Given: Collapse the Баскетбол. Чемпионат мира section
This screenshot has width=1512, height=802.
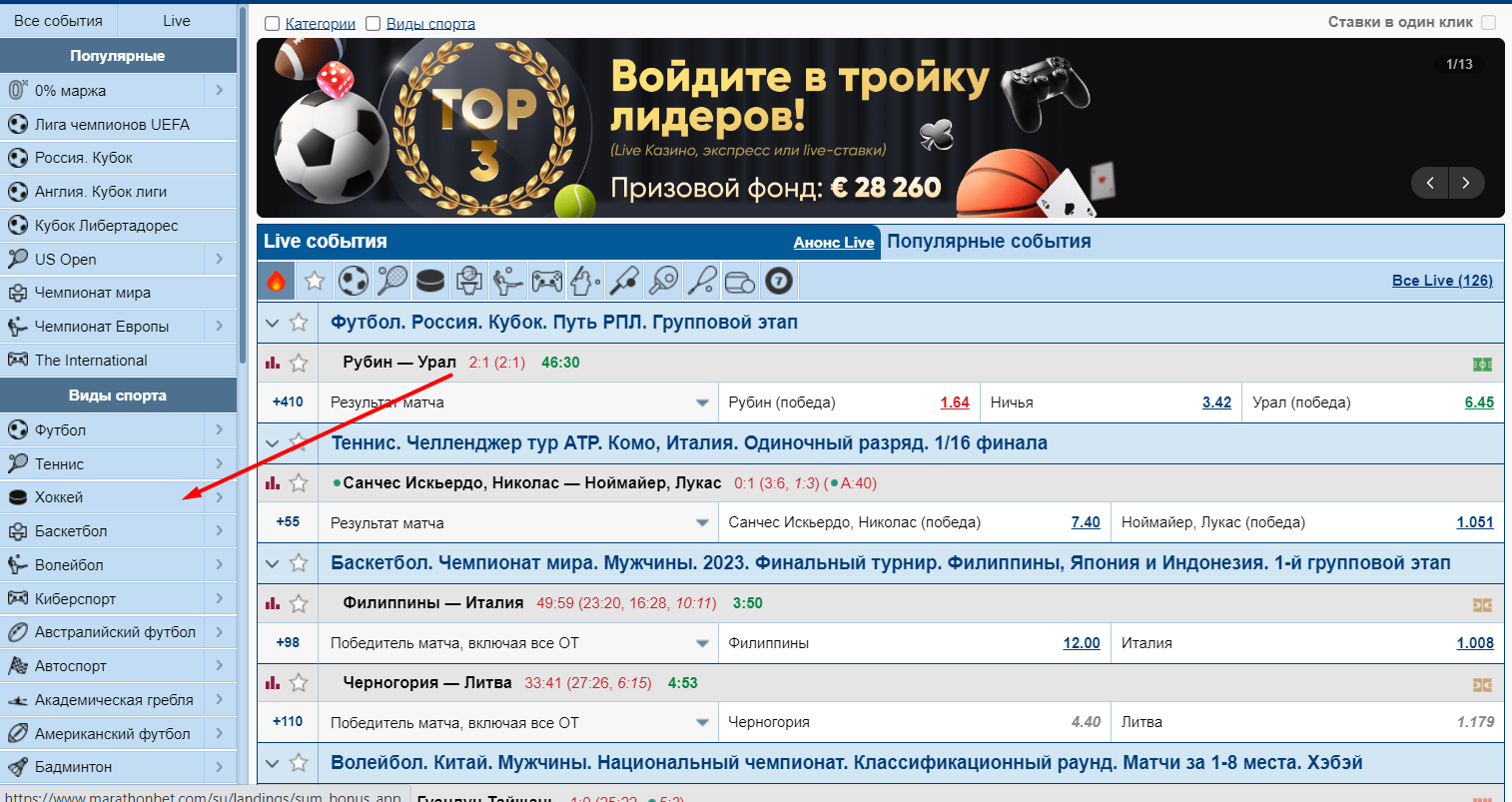Looking at the screenshot, I should pyautogui.click(x=272, y=563).
